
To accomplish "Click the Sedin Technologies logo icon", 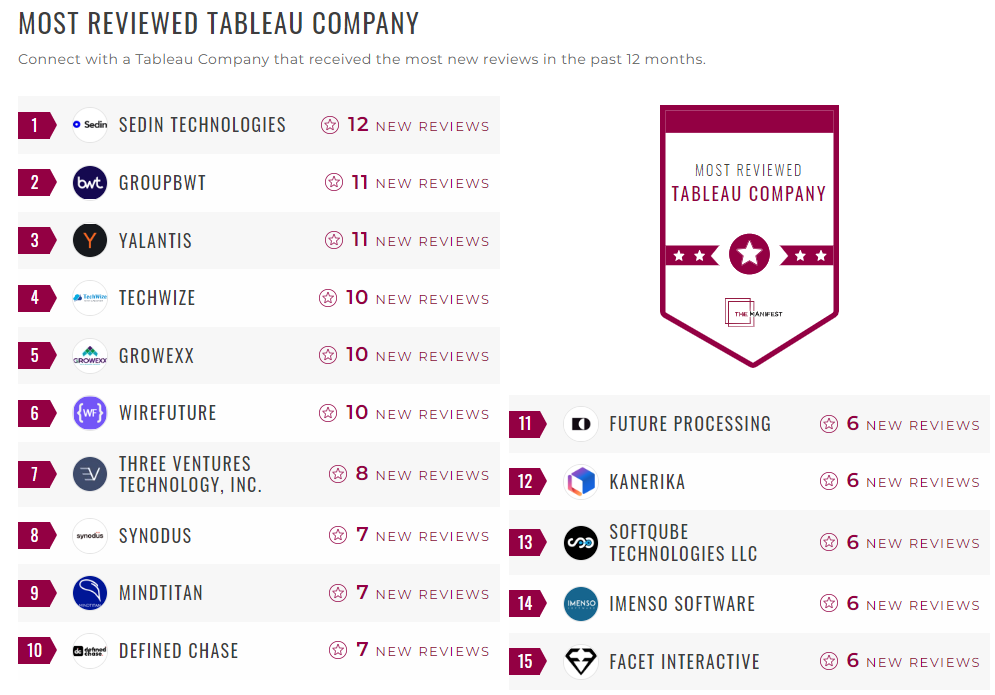I will 90,125.
